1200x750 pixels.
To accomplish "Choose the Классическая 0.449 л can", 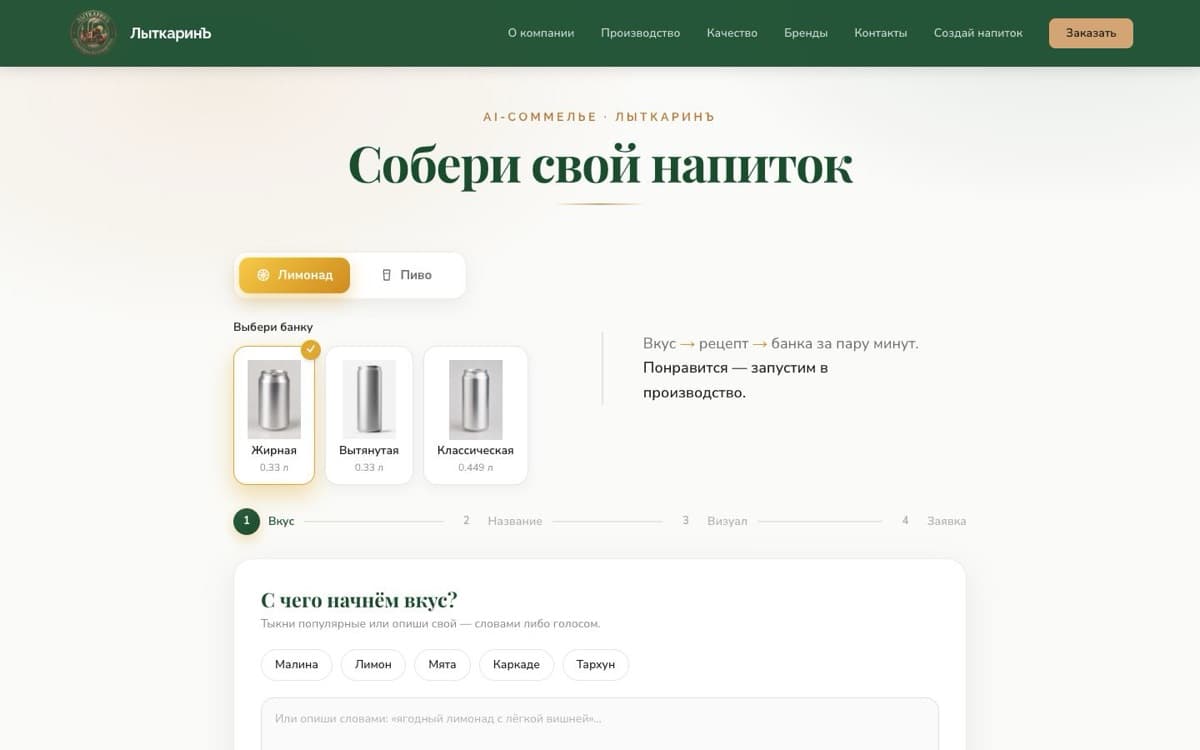I will pos(475,415).
